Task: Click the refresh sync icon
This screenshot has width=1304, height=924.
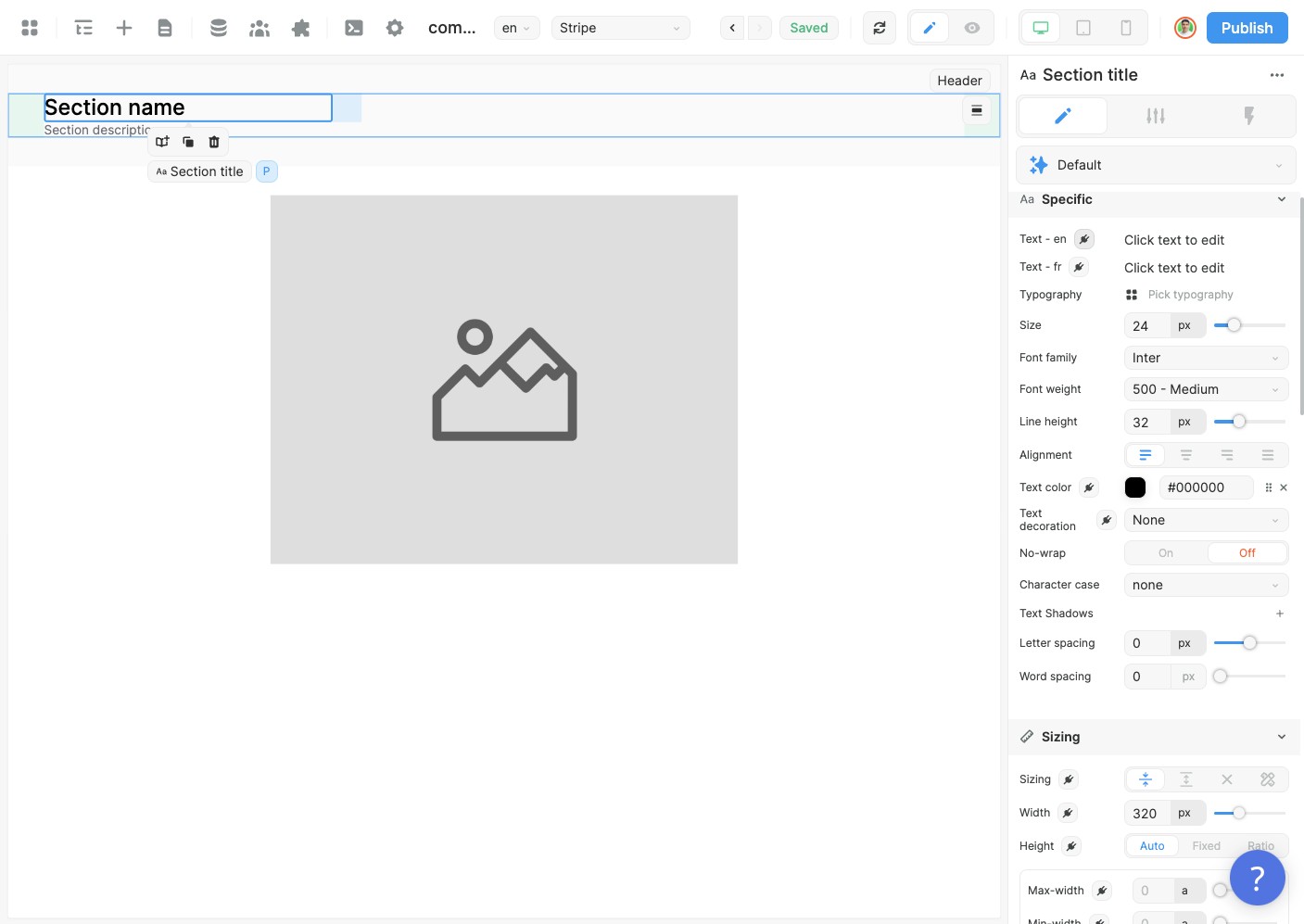Action: tap(880, 28)
